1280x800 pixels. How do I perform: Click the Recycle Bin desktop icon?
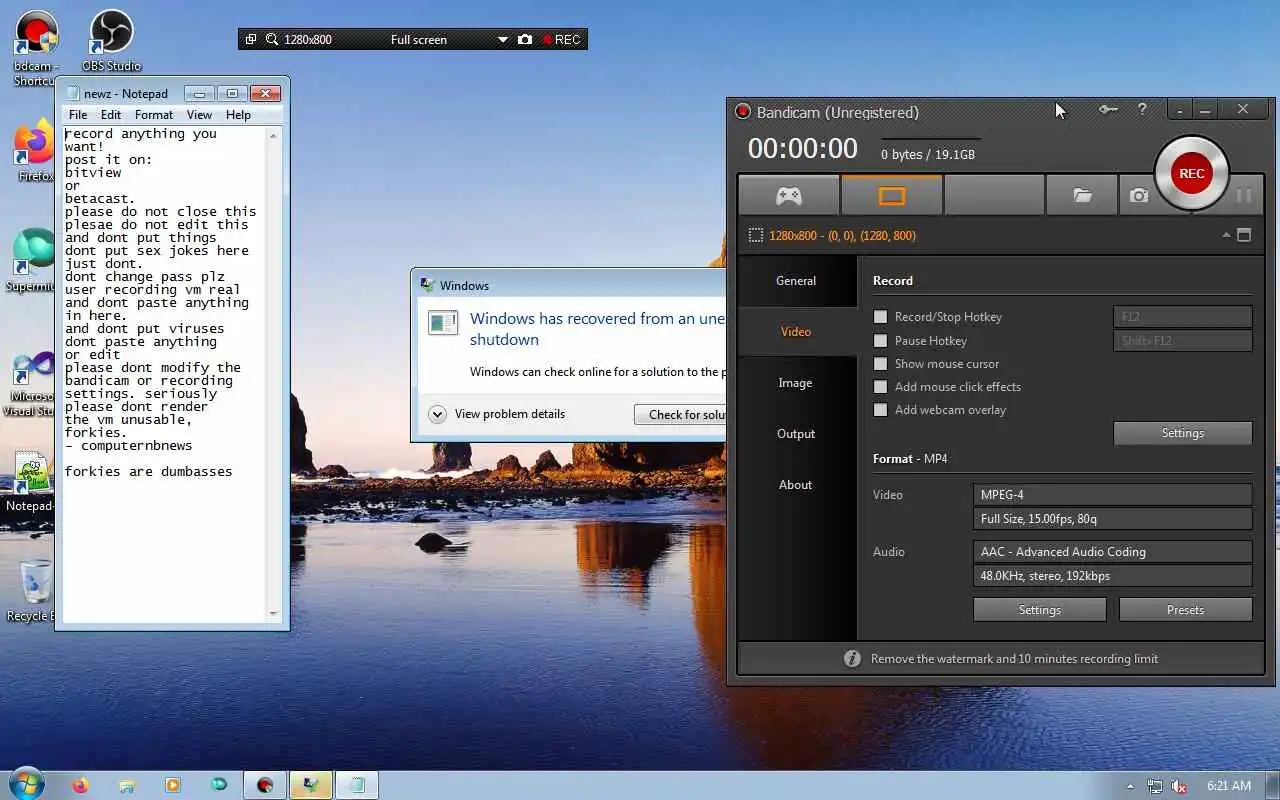click(x=32, y=590)
